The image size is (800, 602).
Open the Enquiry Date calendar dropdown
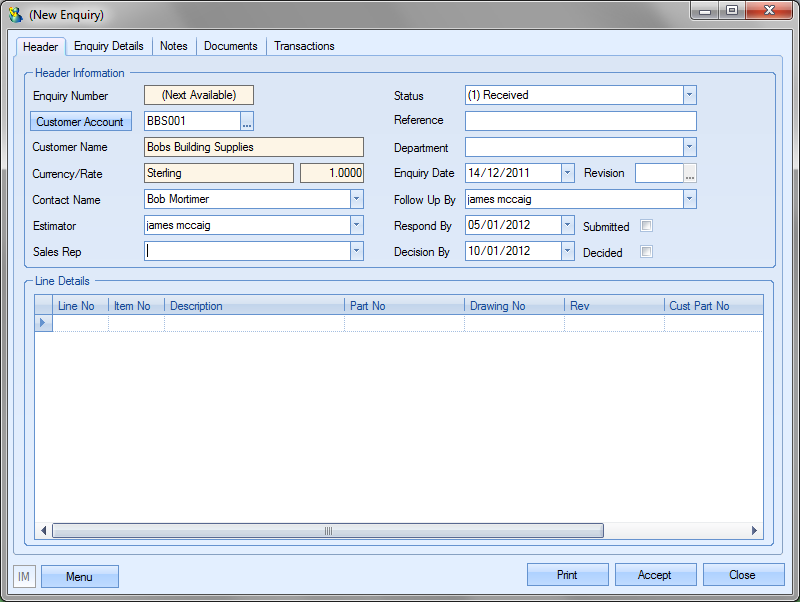click(568, 173)
